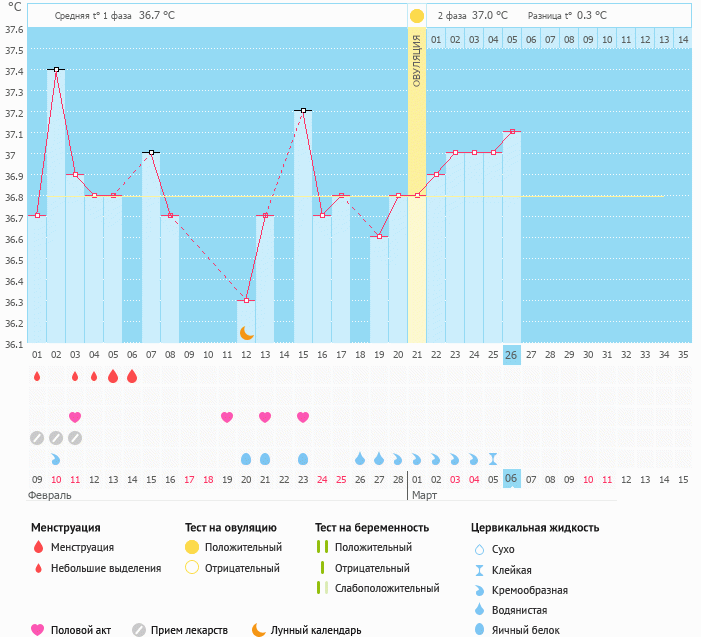Select the 37.2 temperature point on day 15

[303, 111]
